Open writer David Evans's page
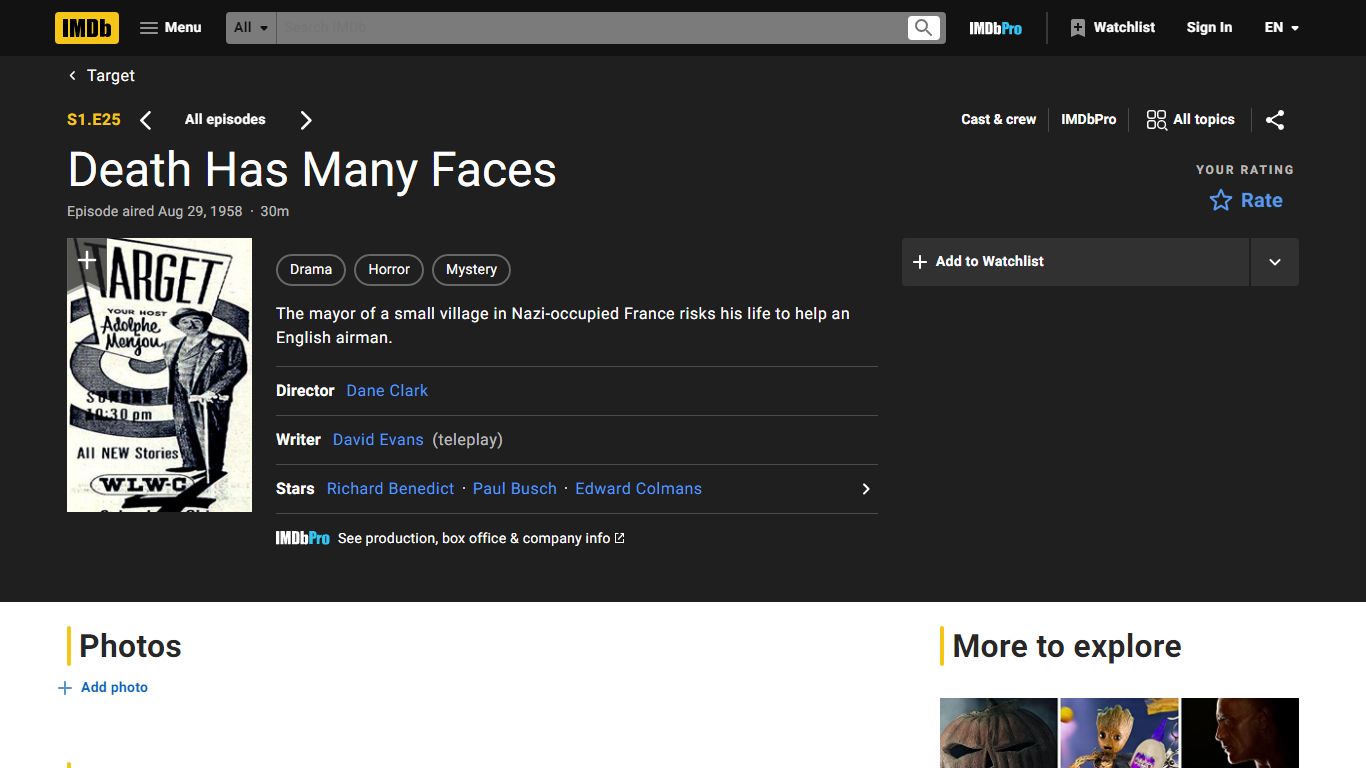This screenshot has width=1366, height=768. 378,440
